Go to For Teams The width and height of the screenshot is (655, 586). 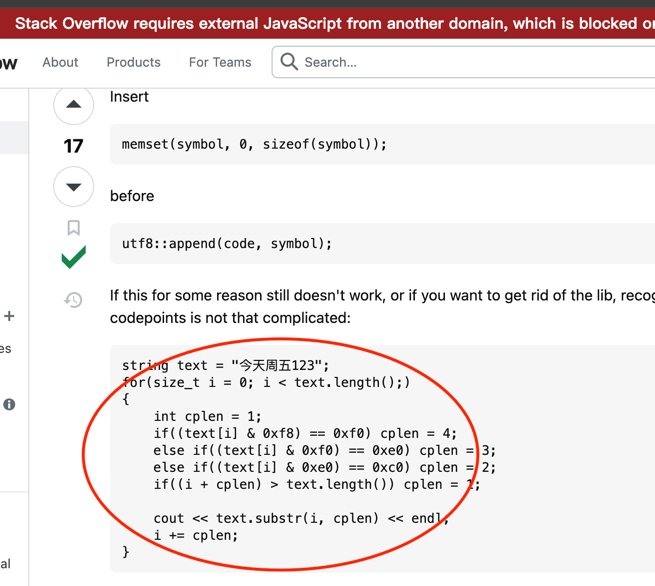coord(220,62)
